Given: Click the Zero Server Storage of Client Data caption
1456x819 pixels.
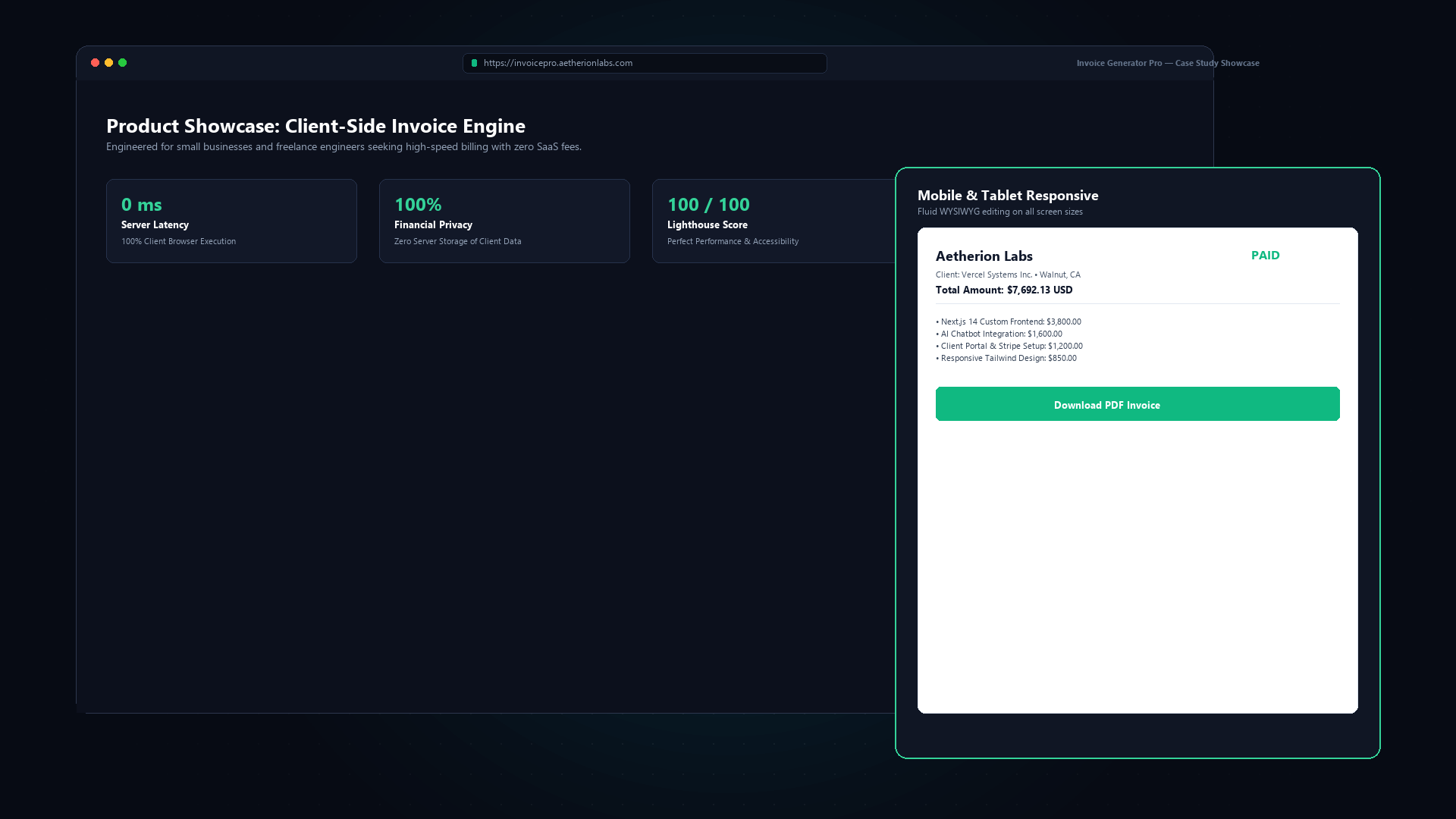Looking at the screenshot, I should click(457, 241).
